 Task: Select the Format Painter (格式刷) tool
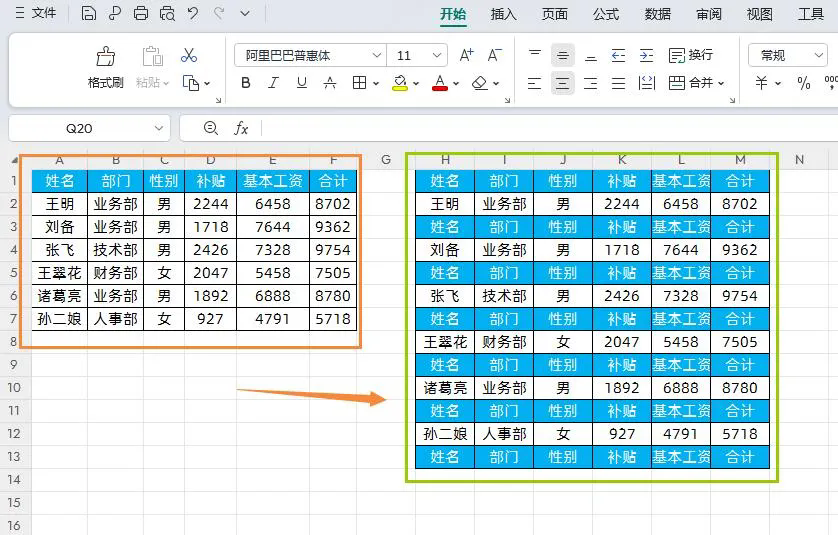[105, 67]
